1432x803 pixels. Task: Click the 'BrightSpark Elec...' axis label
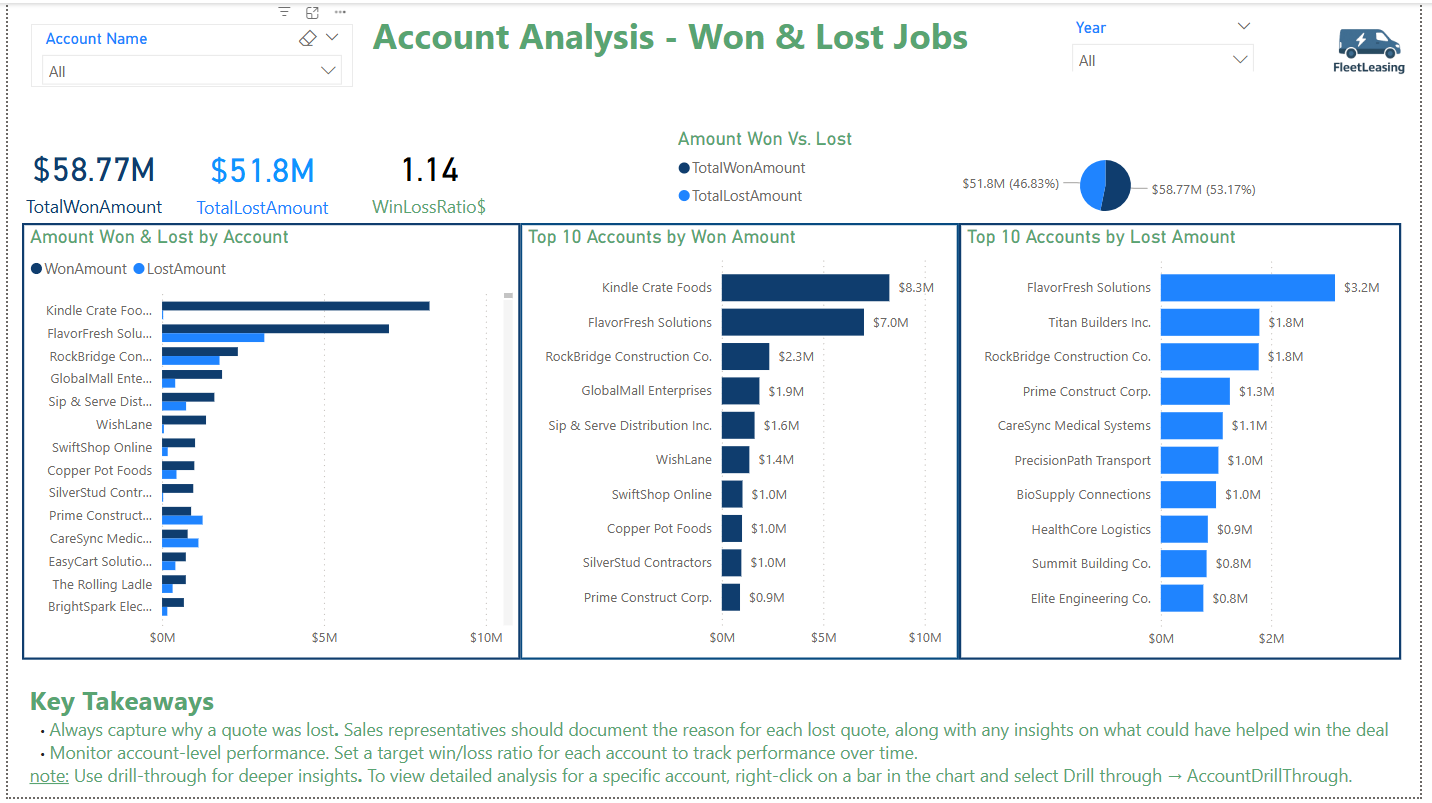click(x=101, y=607)
